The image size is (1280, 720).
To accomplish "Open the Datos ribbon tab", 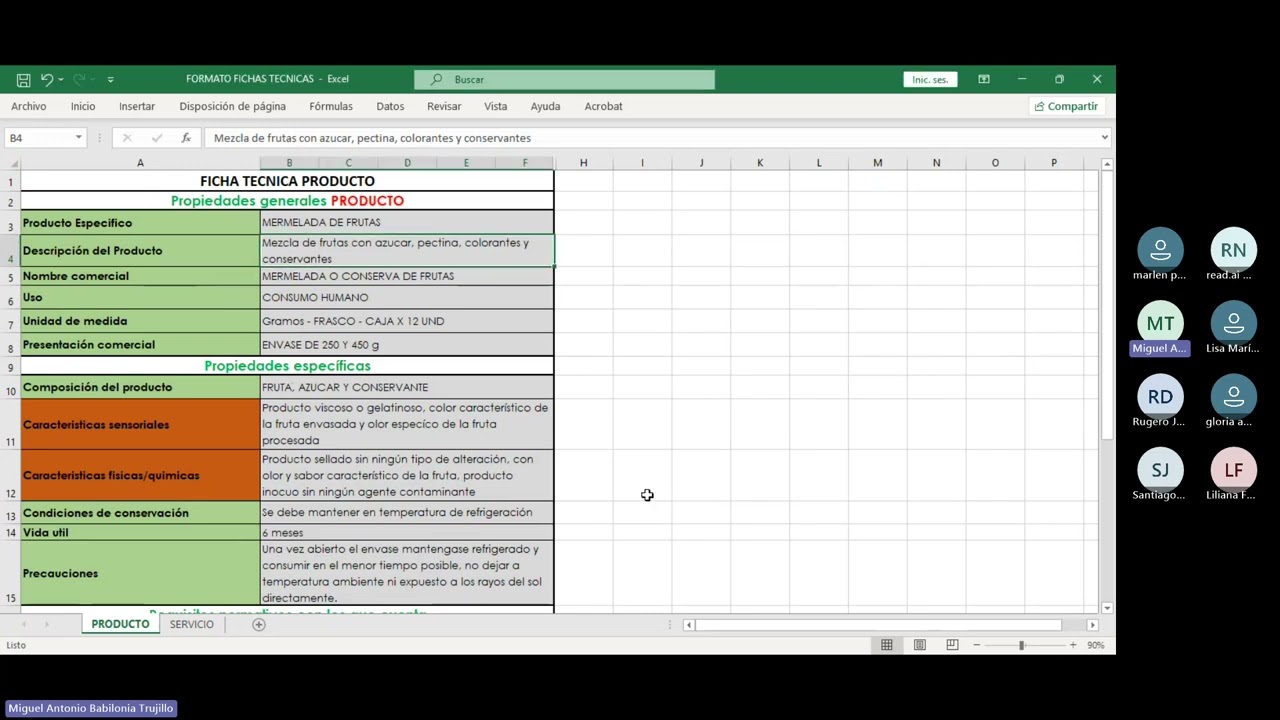I will point(390,106).
